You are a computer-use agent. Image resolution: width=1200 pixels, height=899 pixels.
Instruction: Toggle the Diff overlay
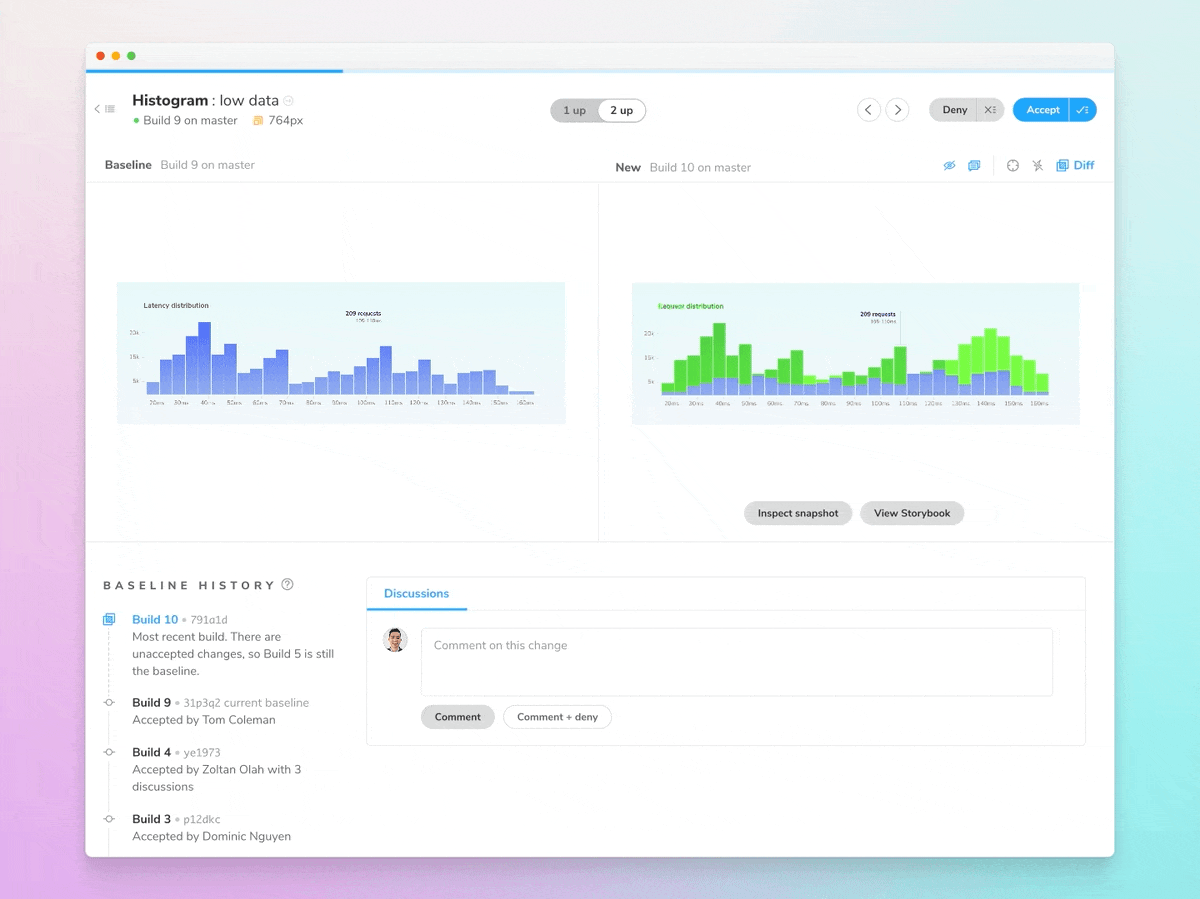point(1076,166)
